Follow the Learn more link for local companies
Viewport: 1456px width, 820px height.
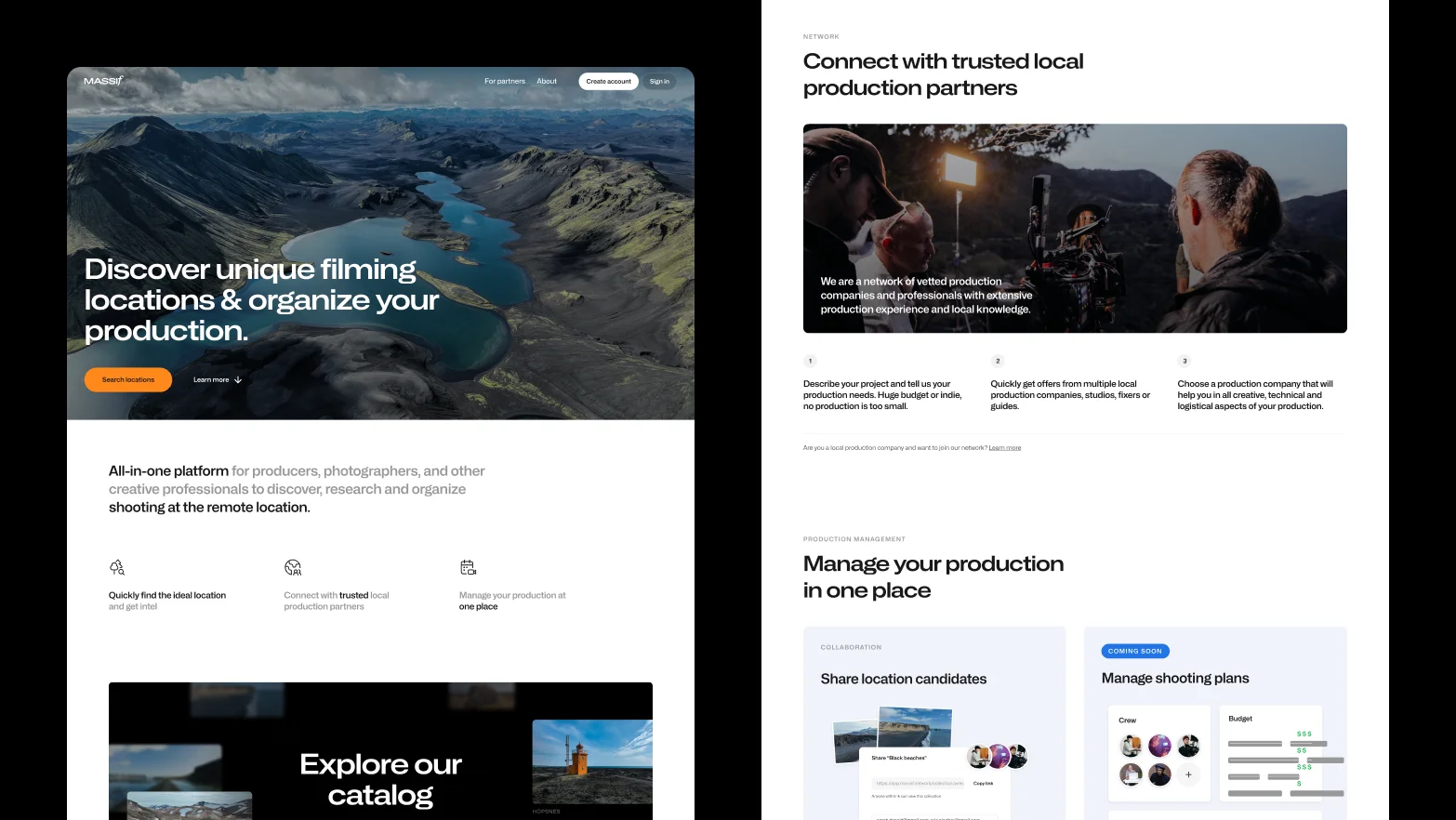1004,448
